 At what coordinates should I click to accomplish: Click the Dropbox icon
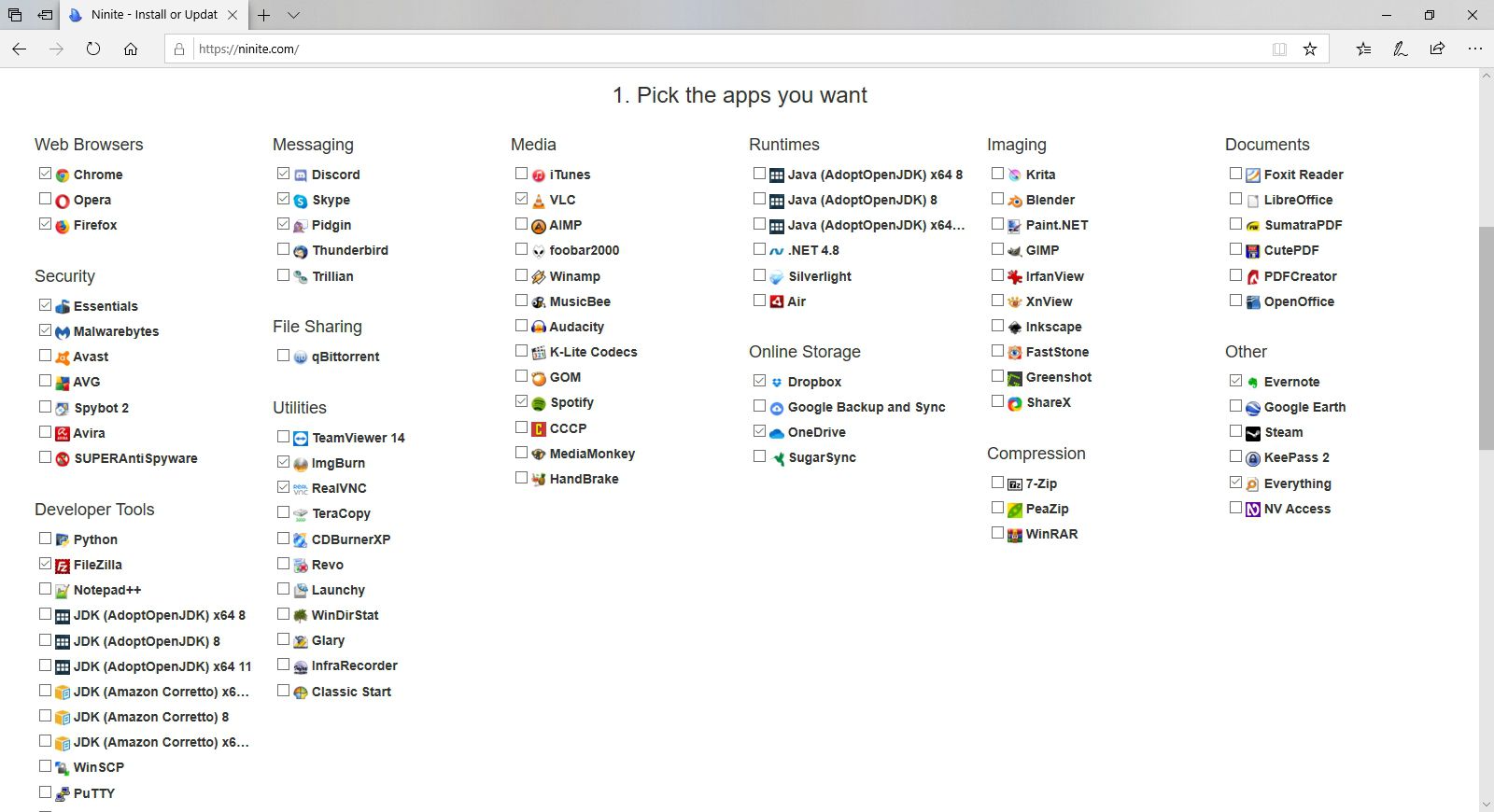776,383
